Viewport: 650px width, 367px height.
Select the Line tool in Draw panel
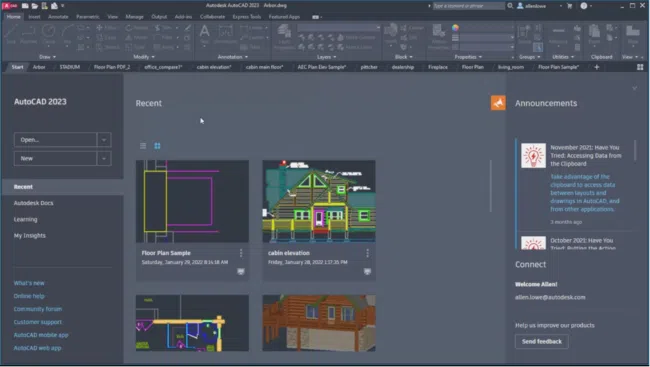10,34
